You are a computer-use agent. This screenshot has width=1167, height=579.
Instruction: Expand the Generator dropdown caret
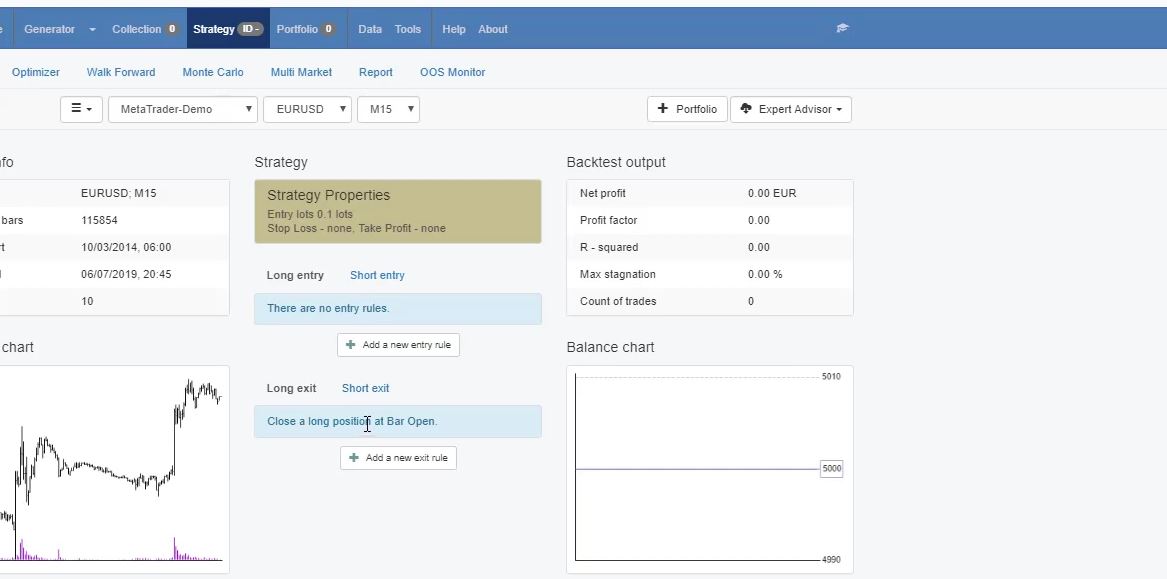point(92,30)
